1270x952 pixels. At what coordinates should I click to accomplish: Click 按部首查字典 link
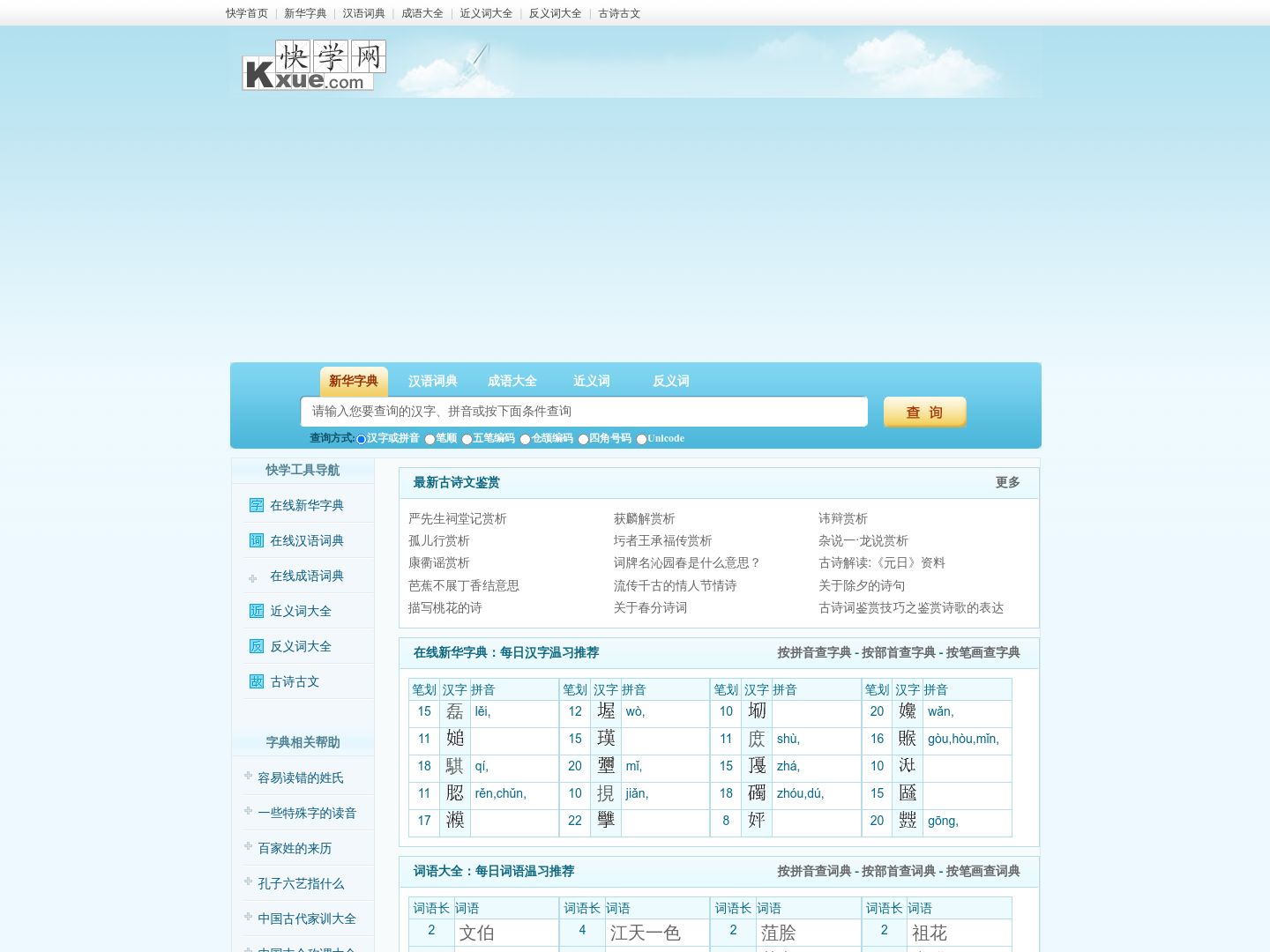point(899,652)
